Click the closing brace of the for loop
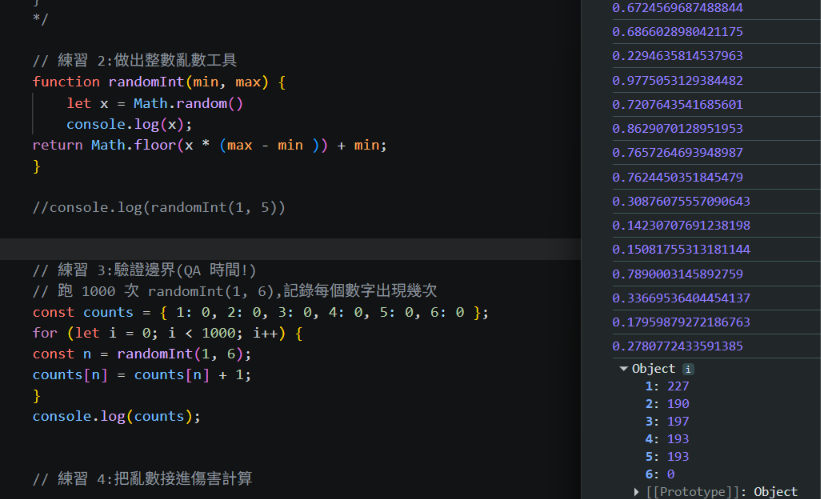Viewport: 821px width, 499px height. [36, 396]
